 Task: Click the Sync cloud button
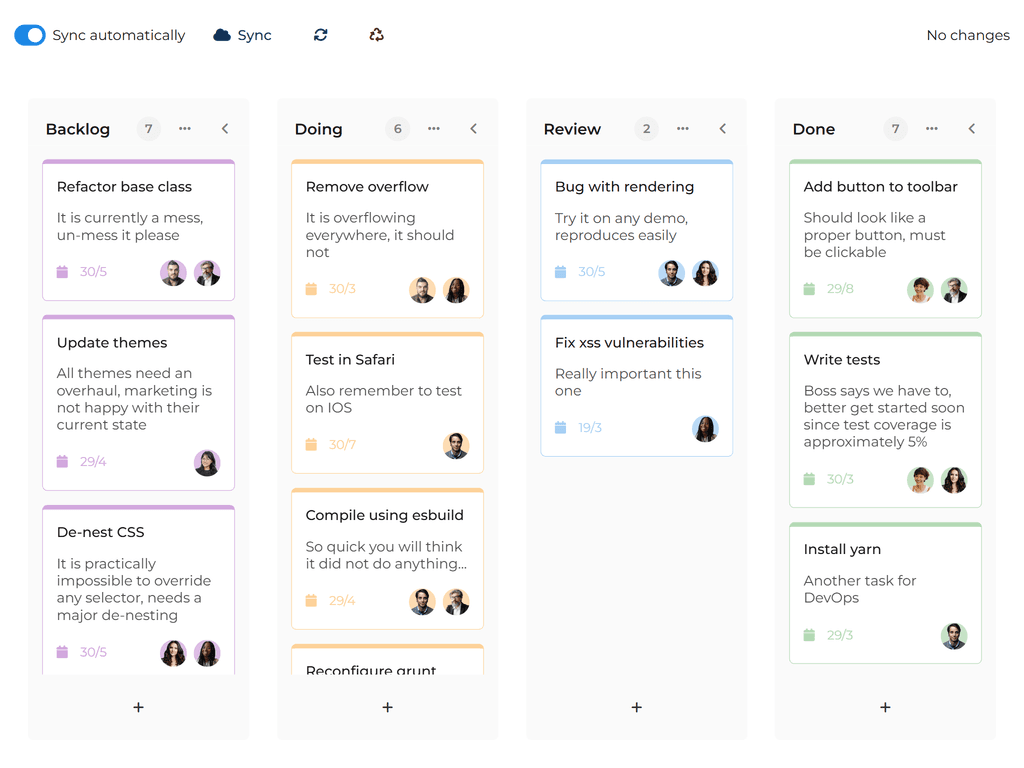tap(242, 35)
